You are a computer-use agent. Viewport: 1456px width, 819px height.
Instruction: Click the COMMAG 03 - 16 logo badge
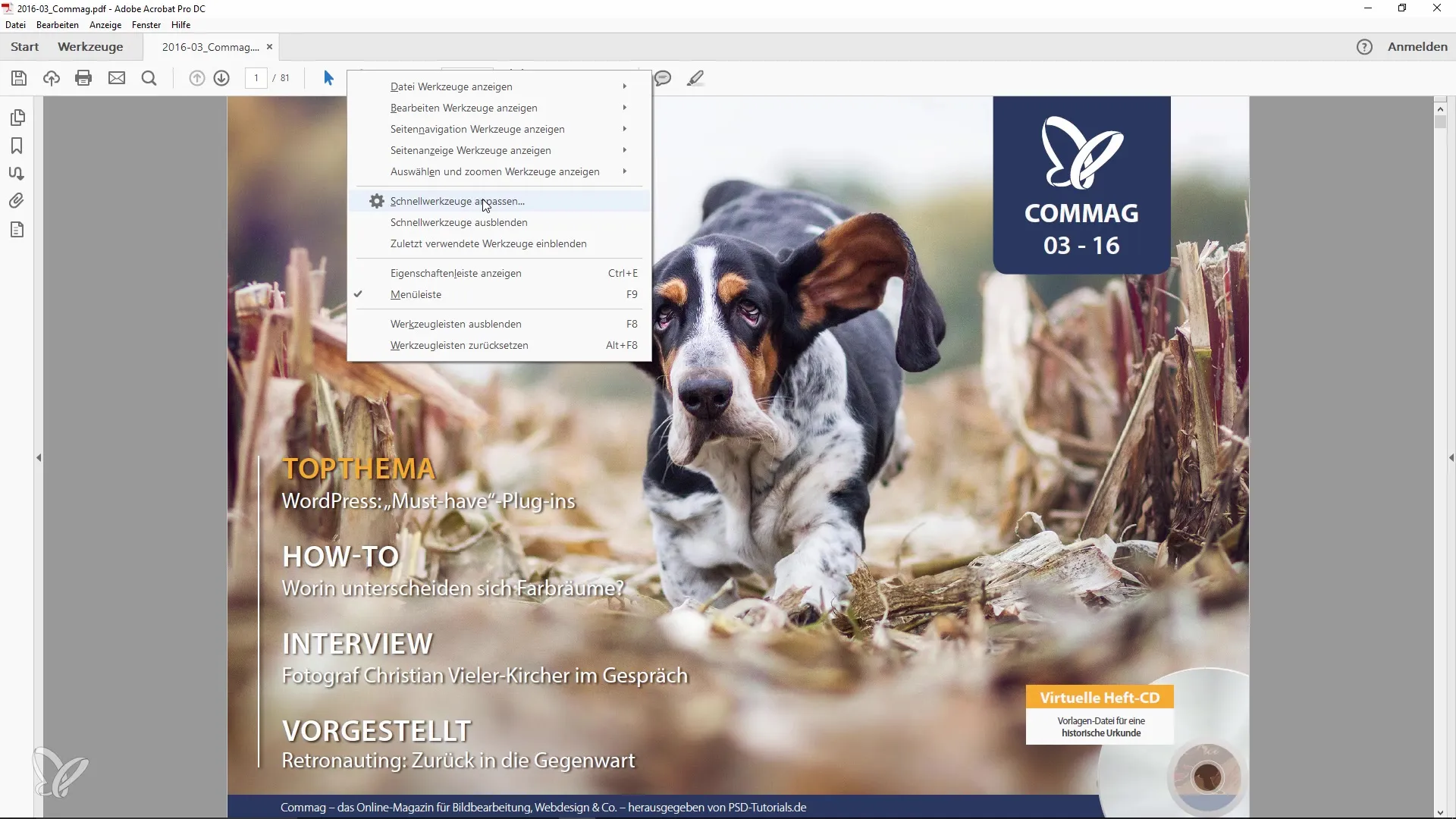1082,185
